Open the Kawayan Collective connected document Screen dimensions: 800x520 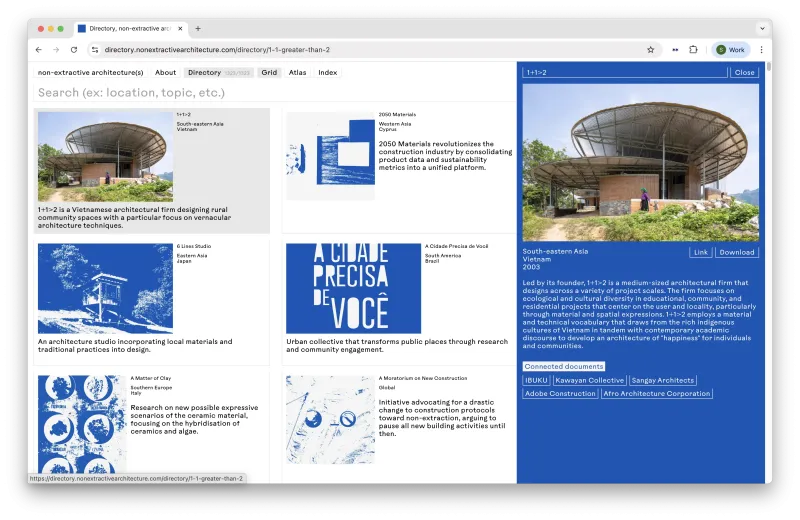589,380
